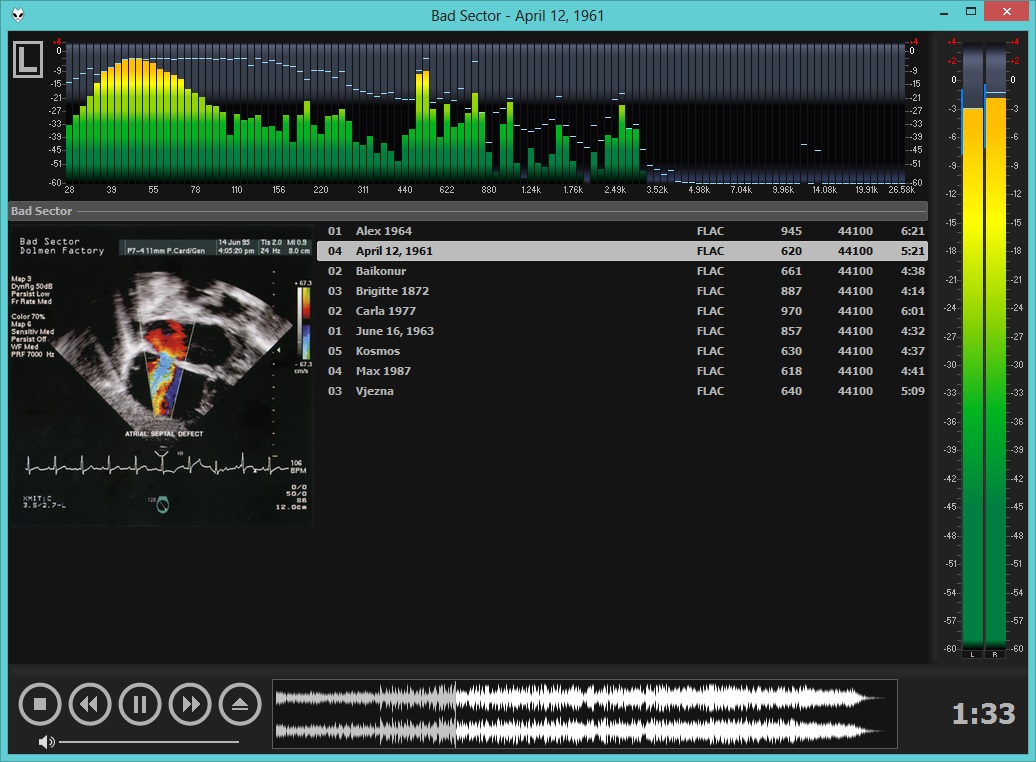Skip to the next track
Screen dimensions: 1036x762
coord(190,705)
